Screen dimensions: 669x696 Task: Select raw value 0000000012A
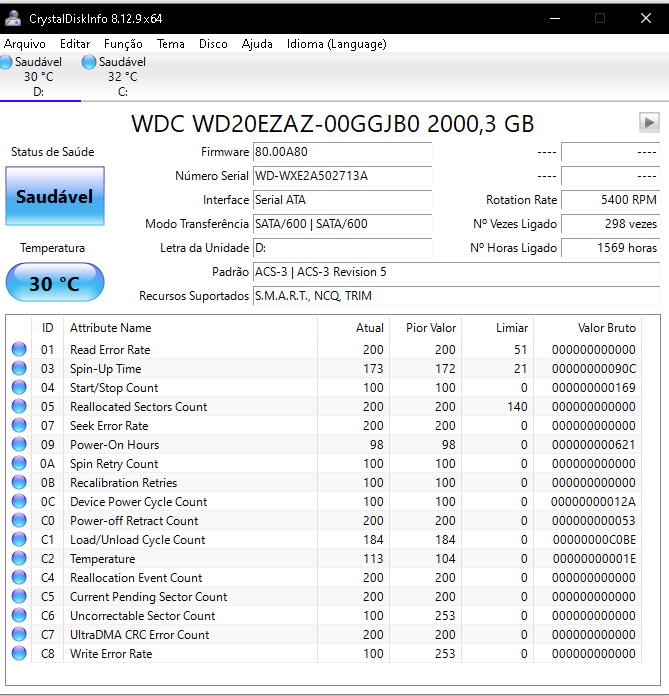[593, 502]
